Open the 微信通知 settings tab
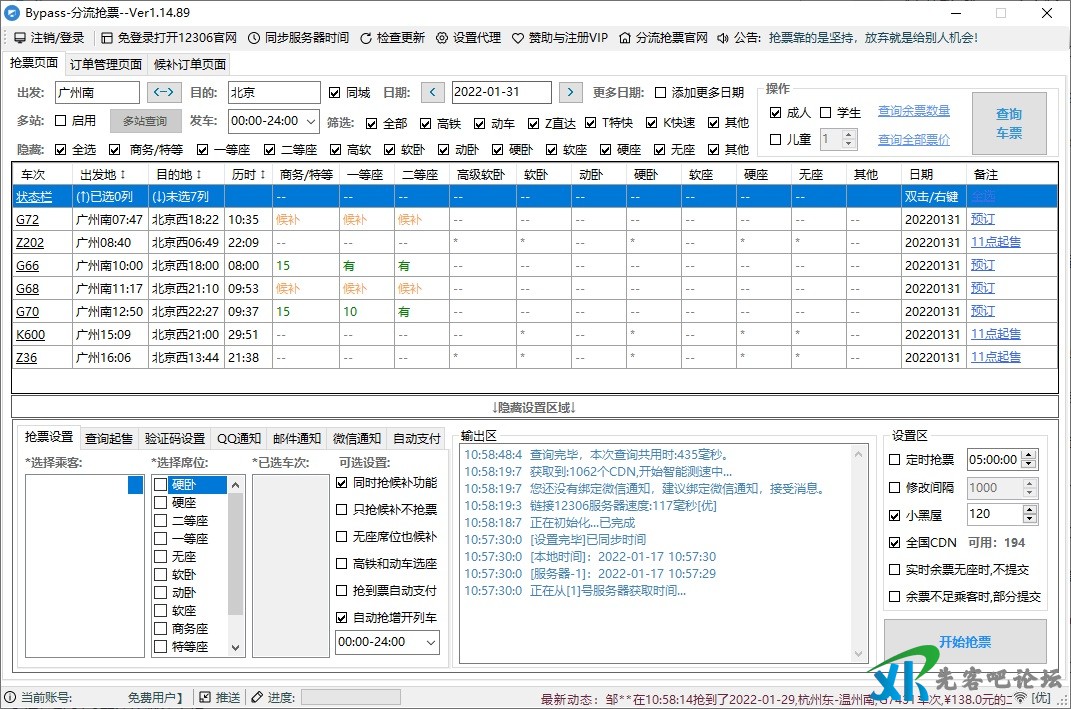Screen dimensions: 1071x709 [356, 438]
